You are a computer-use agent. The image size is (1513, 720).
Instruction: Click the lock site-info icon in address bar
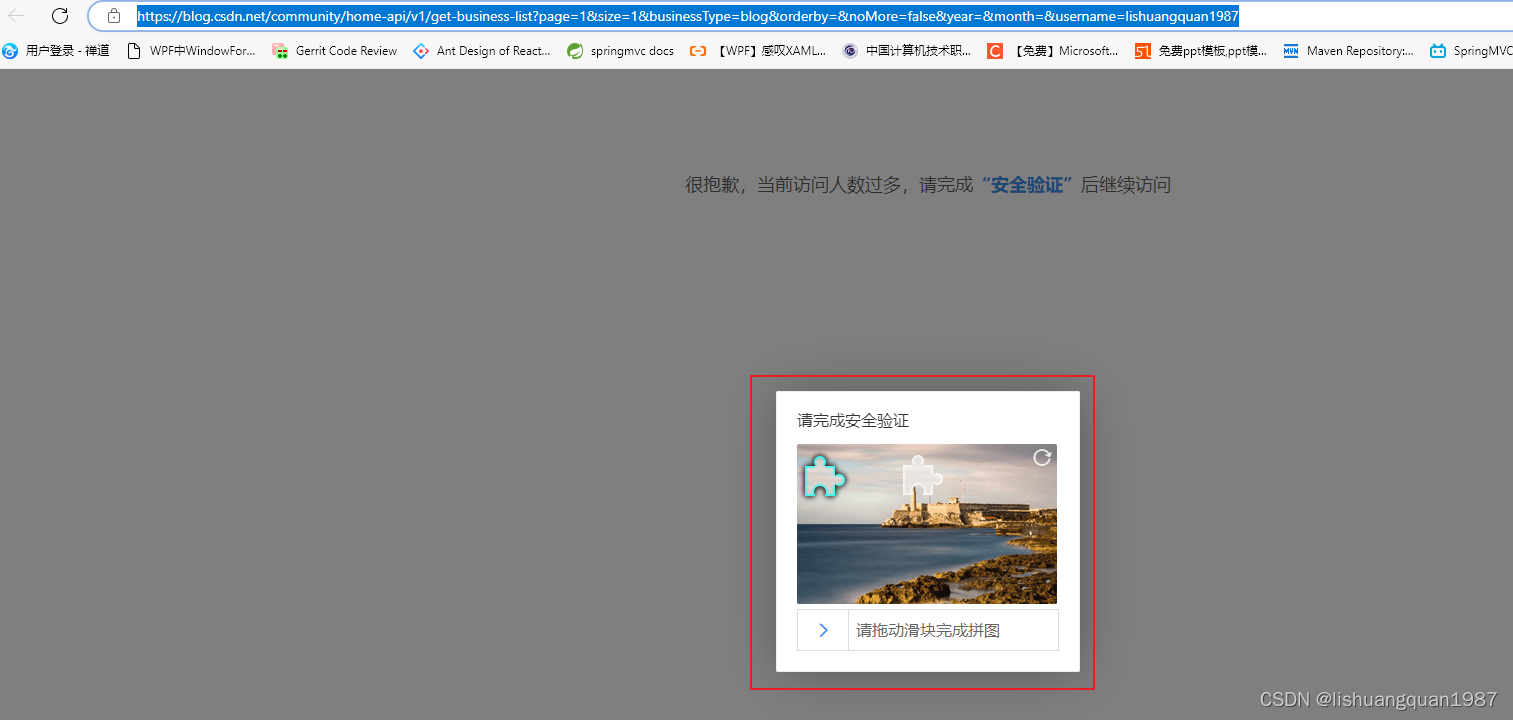[x=114, y=16]
